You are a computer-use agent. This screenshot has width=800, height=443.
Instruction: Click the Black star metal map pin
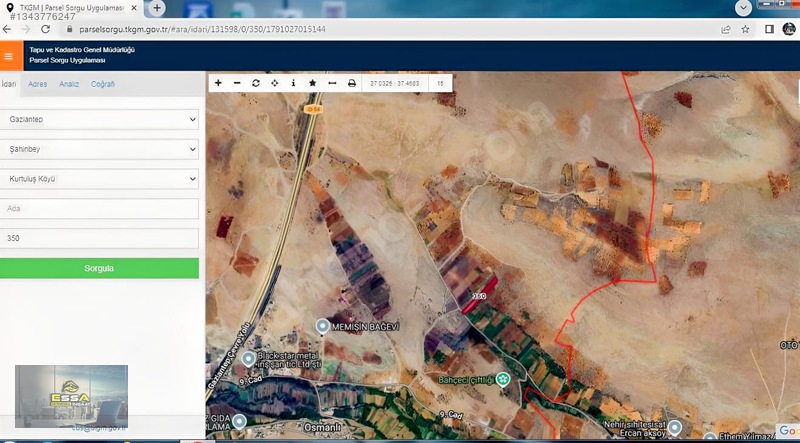[248, 359]
